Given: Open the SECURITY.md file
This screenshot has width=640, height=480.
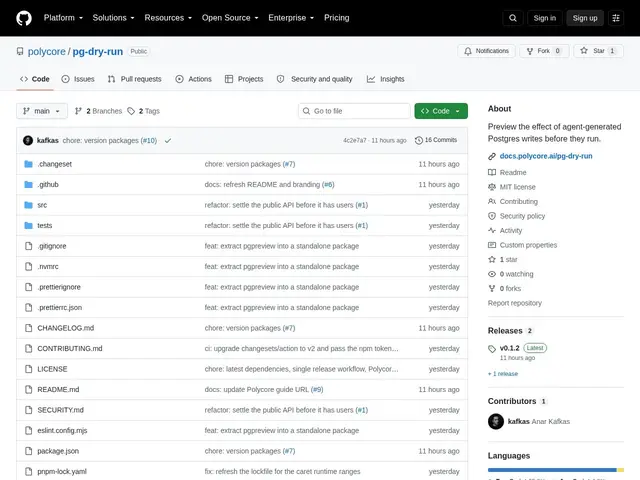Looking at the screenshot, I should pos(60,410).
